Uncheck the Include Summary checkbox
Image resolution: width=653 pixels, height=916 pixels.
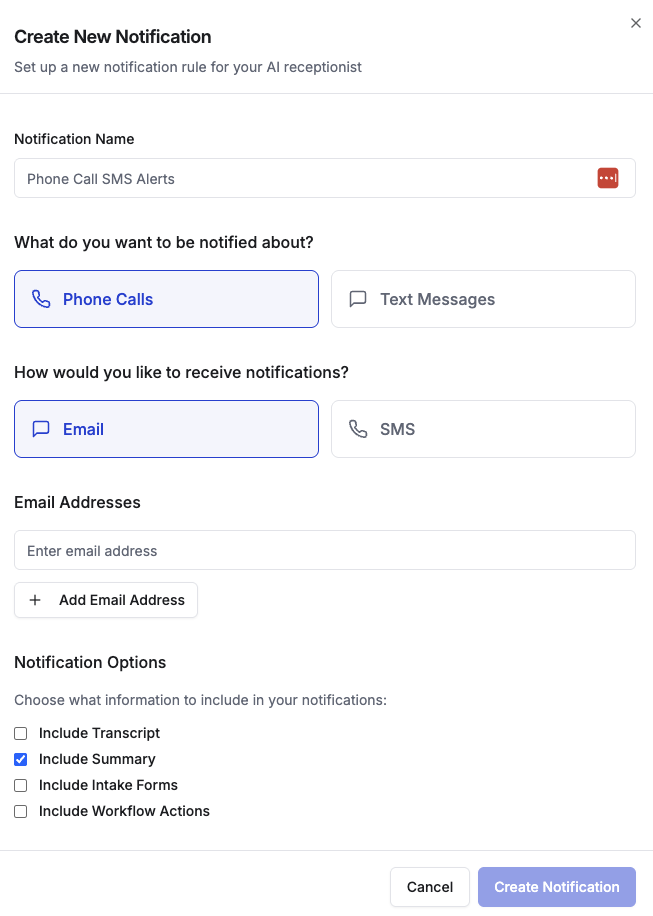click(20, 759)
